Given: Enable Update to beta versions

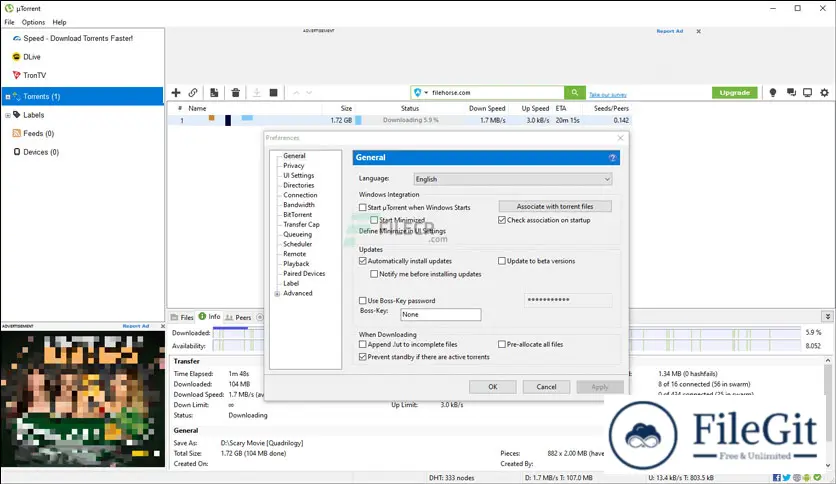Looking at the screenshot, I should pyautogui.click(x=502, y=261).
